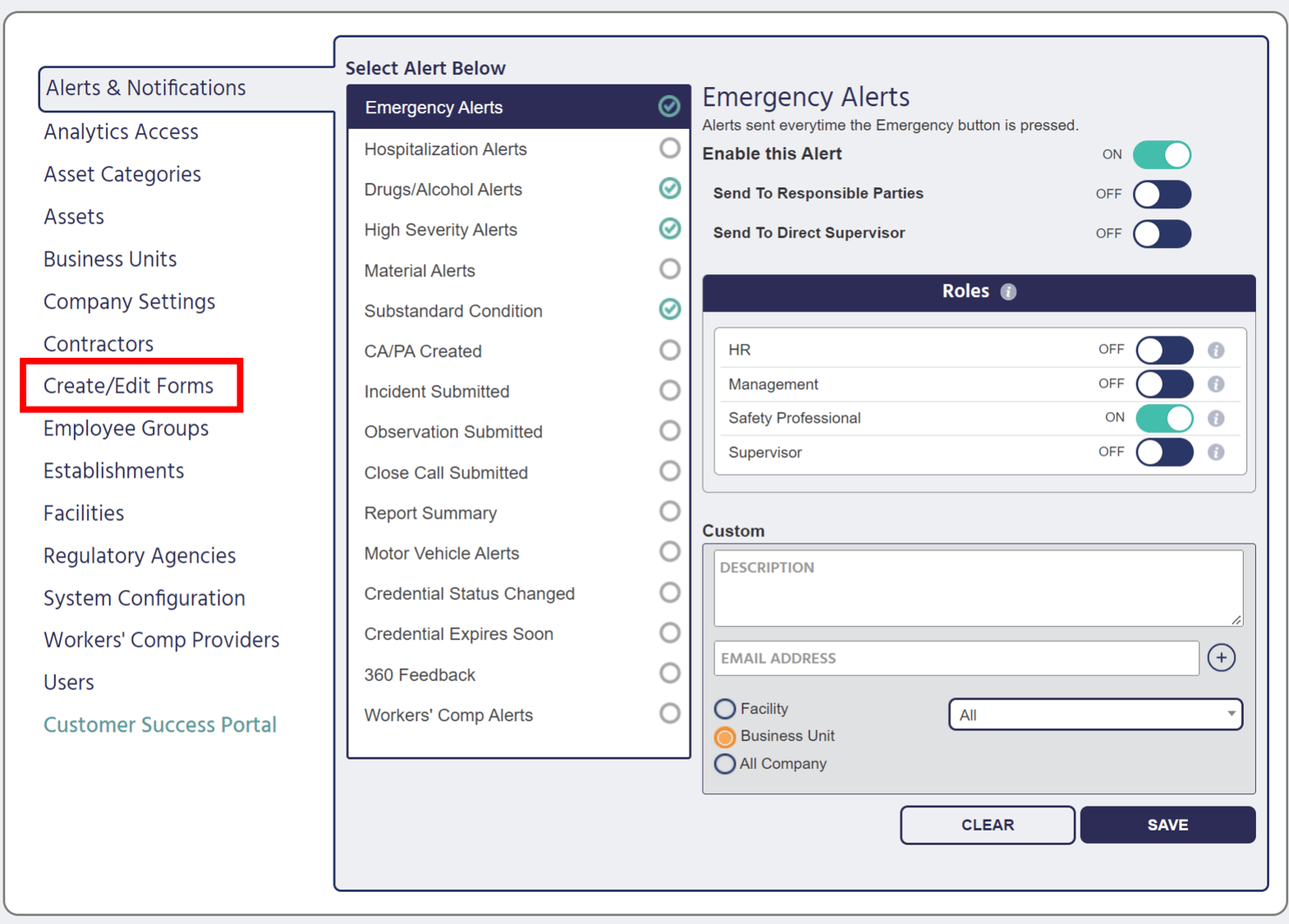The image size is (1289, 924).
Task: Enable Send To Responsible Parties toggle
Action: click(1162, 194)
